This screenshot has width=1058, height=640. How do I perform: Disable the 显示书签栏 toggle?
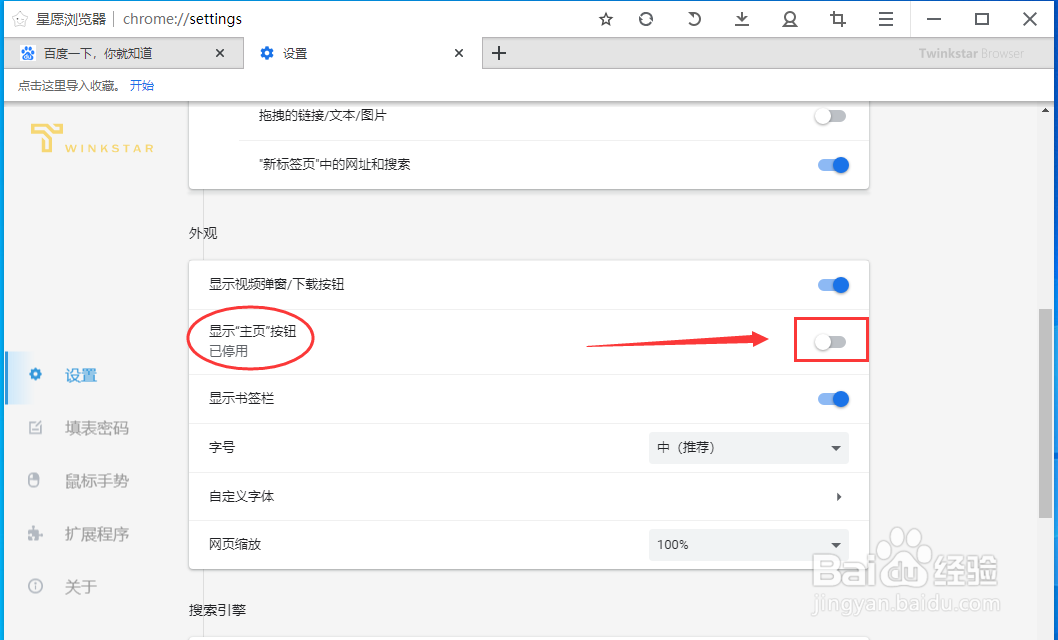pos(833,398)
